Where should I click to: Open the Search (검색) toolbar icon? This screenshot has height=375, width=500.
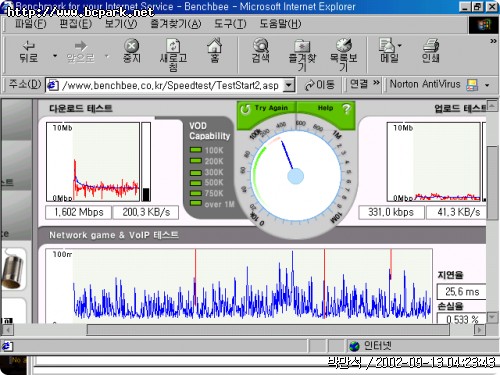261,45
